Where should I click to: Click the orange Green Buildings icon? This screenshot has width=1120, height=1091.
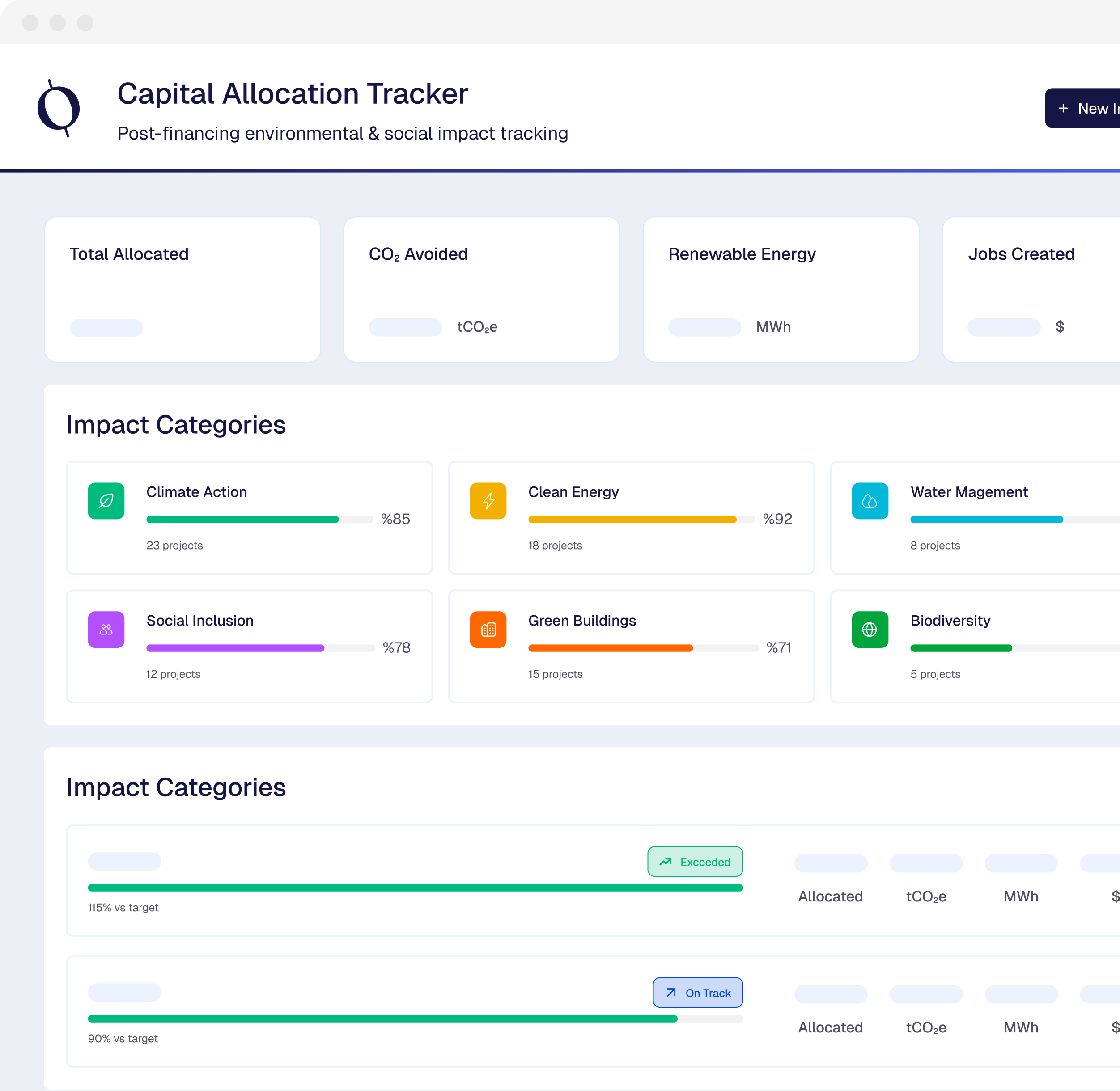coord(488,629)
